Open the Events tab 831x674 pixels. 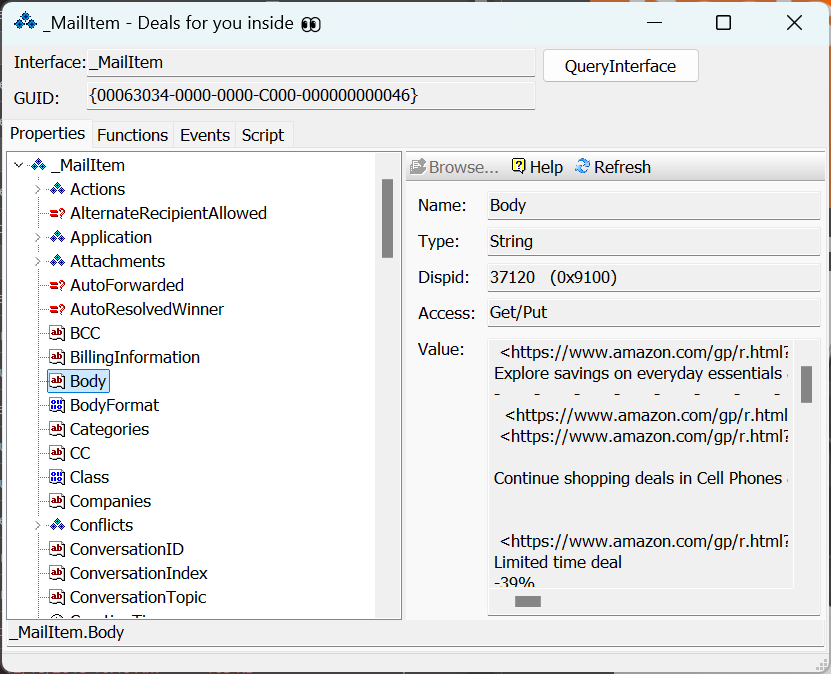pyautogui.click(x=205, y=135)
